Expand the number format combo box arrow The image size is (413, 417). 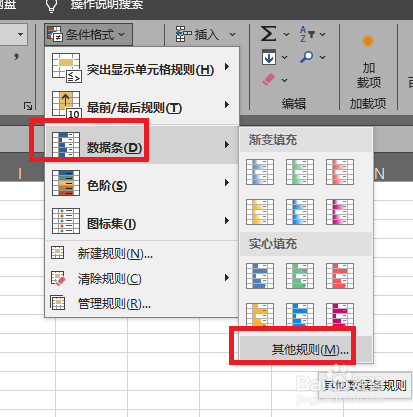(20, 34)
